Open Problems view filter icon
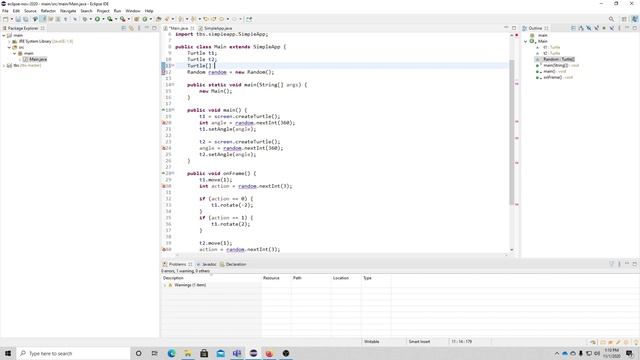The height and width of the screenshot is (360, 640). (x=611, y=264)
